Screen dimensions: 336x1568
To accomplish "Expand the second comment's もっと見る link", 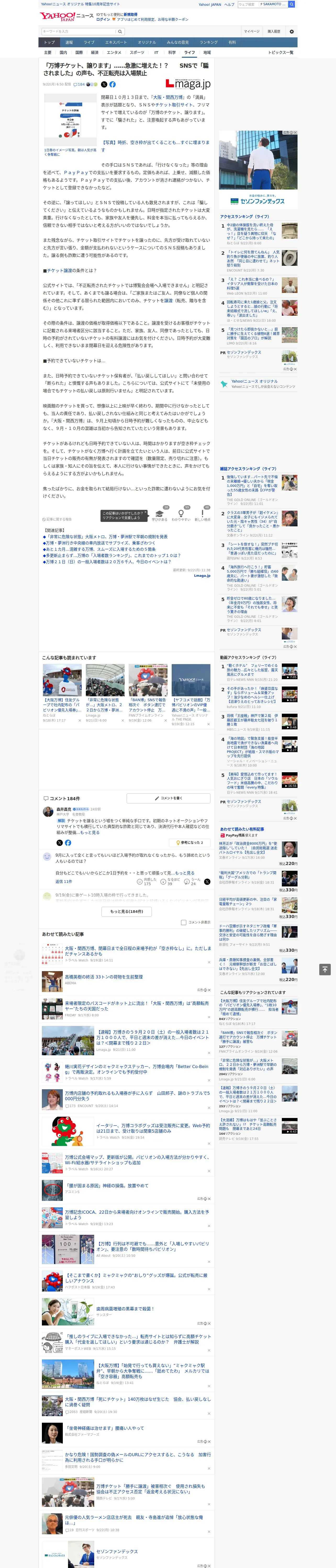I will [x=184, y=873].
